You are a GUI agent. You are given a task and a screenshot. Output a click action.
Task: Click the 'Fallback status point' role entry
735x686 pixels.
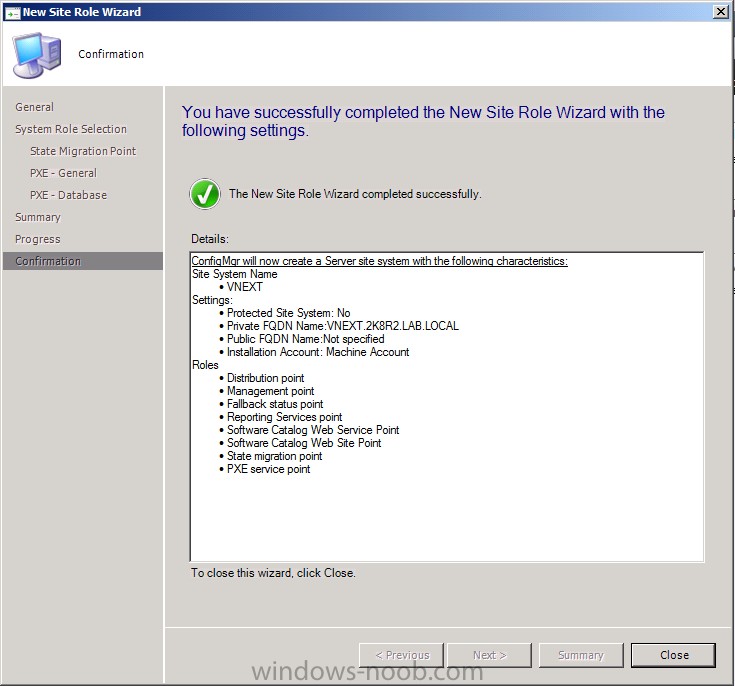tap(275, 404)
